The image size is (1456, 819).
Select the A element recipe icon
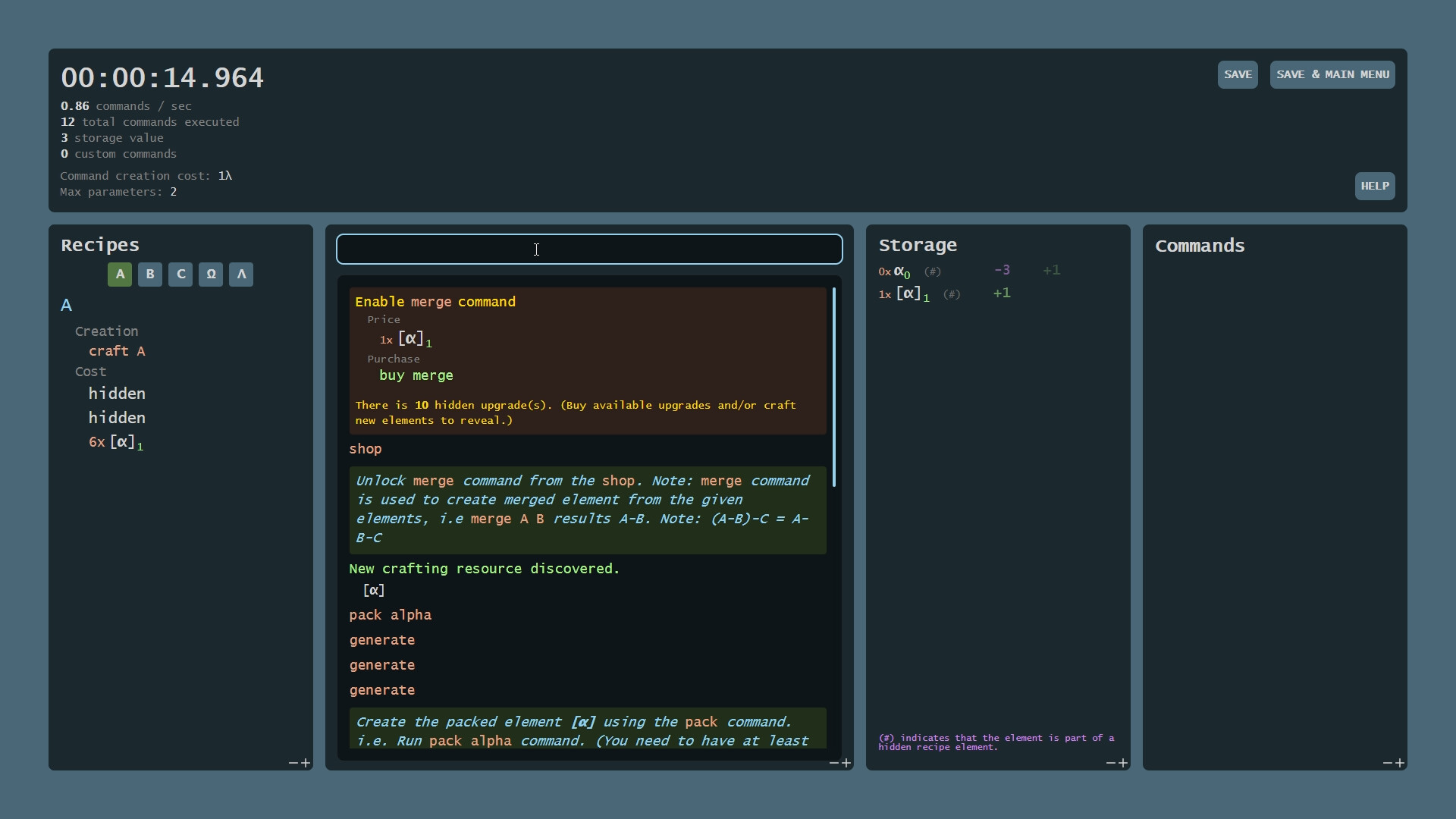click(x=119, y=275)
